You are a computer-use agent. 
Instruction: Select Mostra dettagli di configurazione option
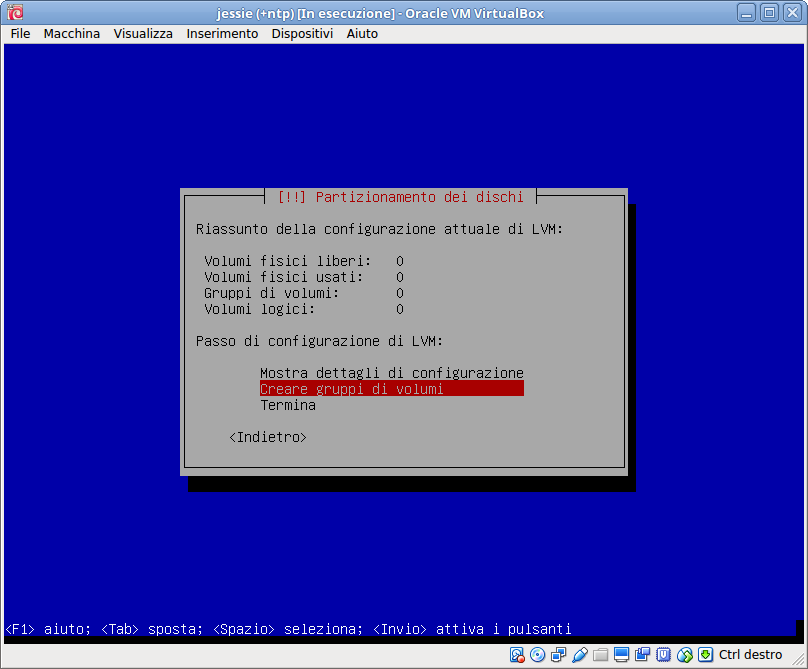pos(392,373)
